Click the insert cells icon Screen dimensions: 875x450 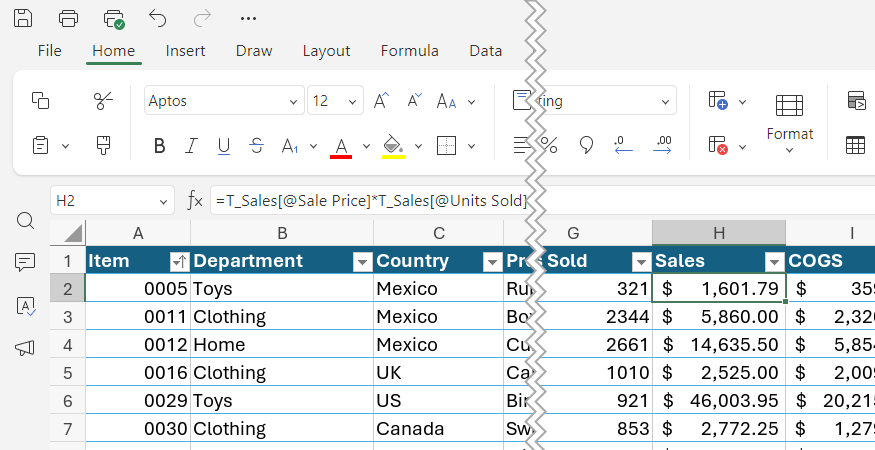point(718,100)
